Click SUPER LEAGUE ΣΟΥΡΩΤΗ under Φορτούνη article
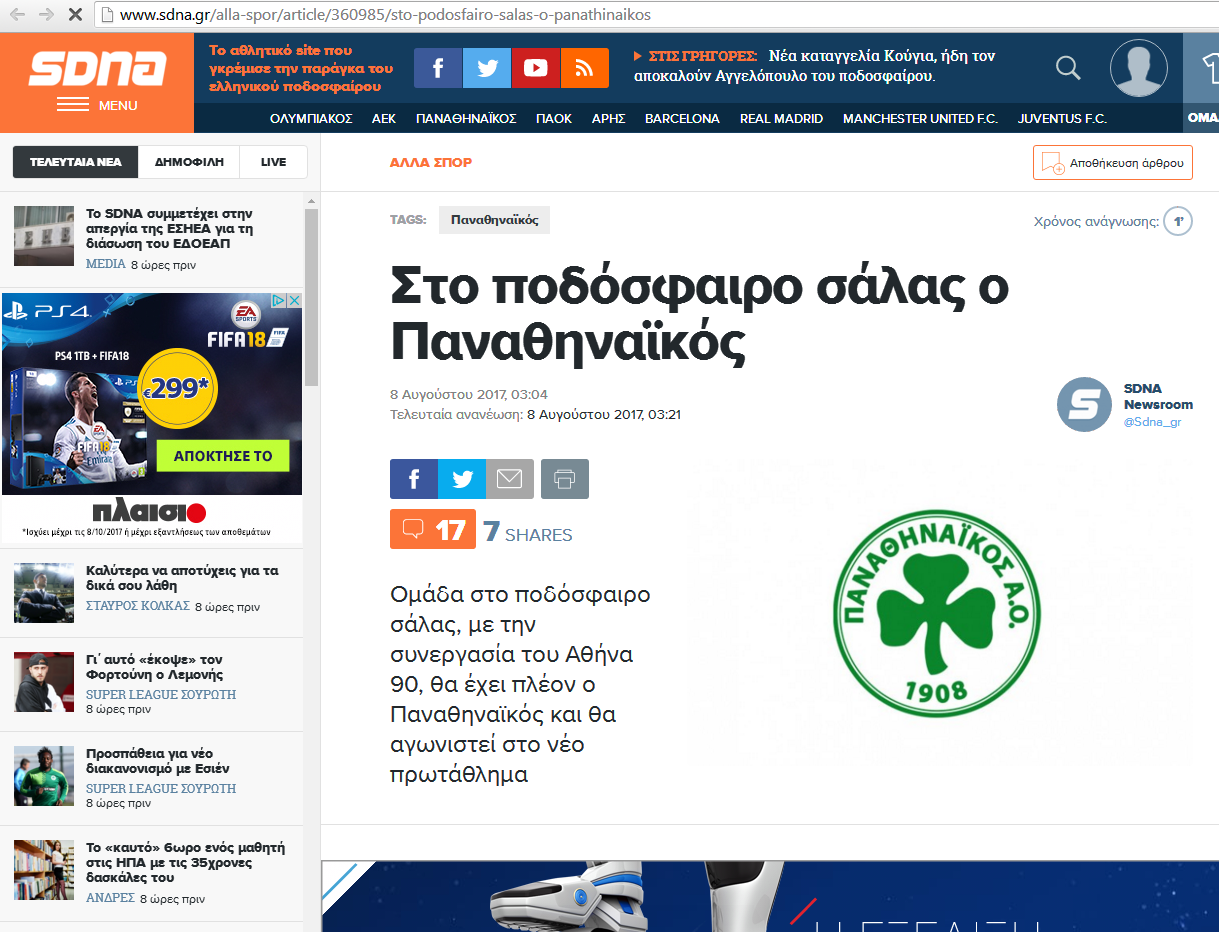 tap(161, 695)
